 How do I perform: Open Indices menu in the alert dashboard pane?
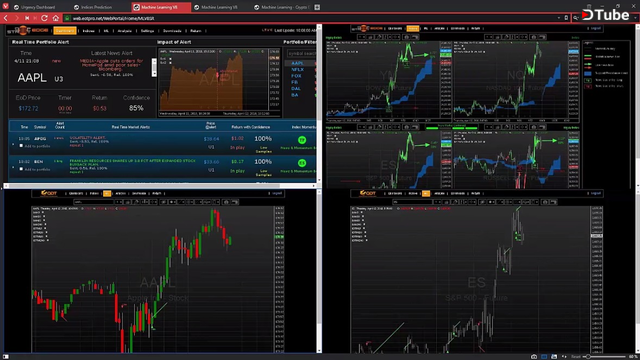(89, 31)
